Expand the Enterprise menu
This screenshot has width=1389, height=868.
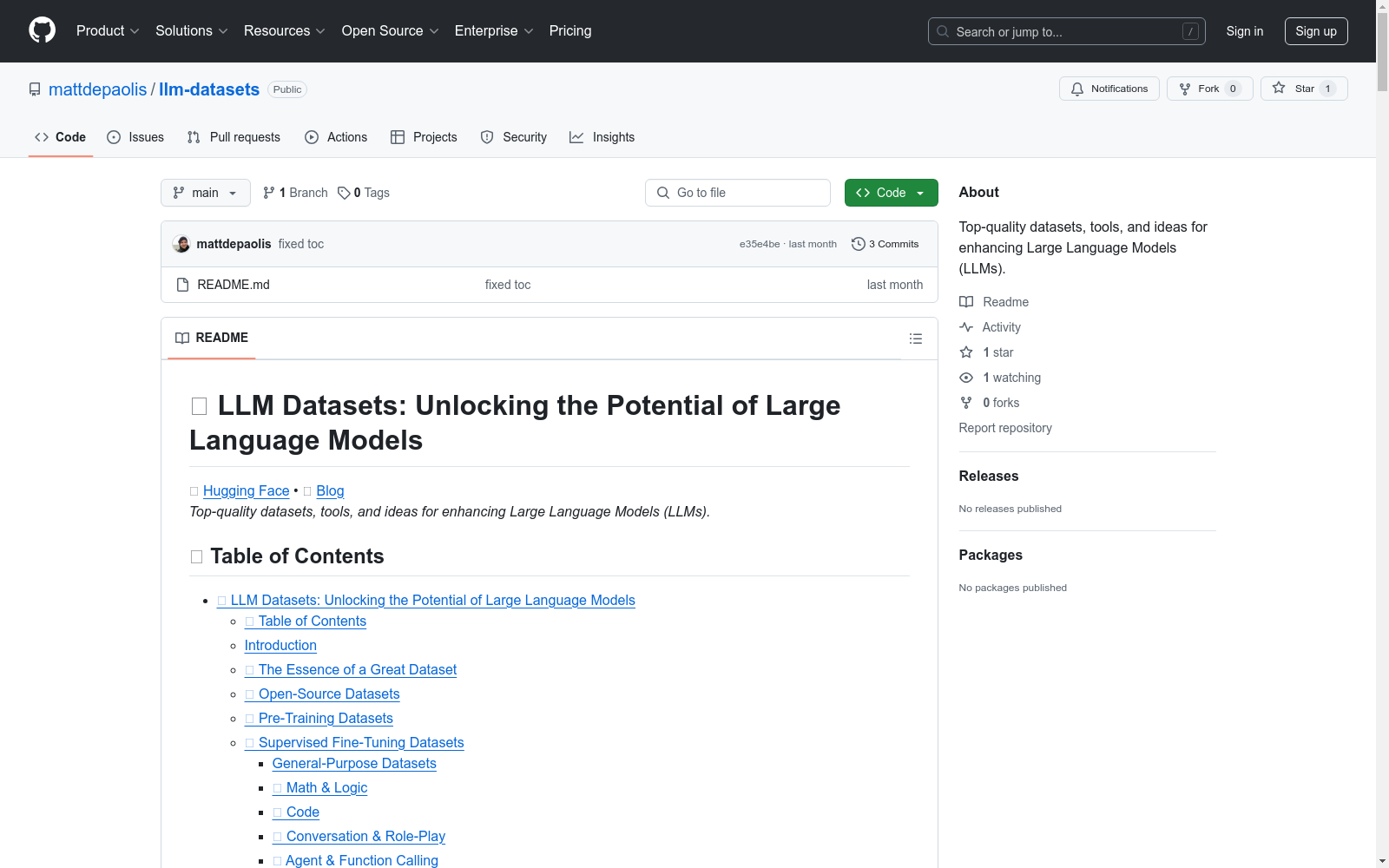[x=494, y=31]
